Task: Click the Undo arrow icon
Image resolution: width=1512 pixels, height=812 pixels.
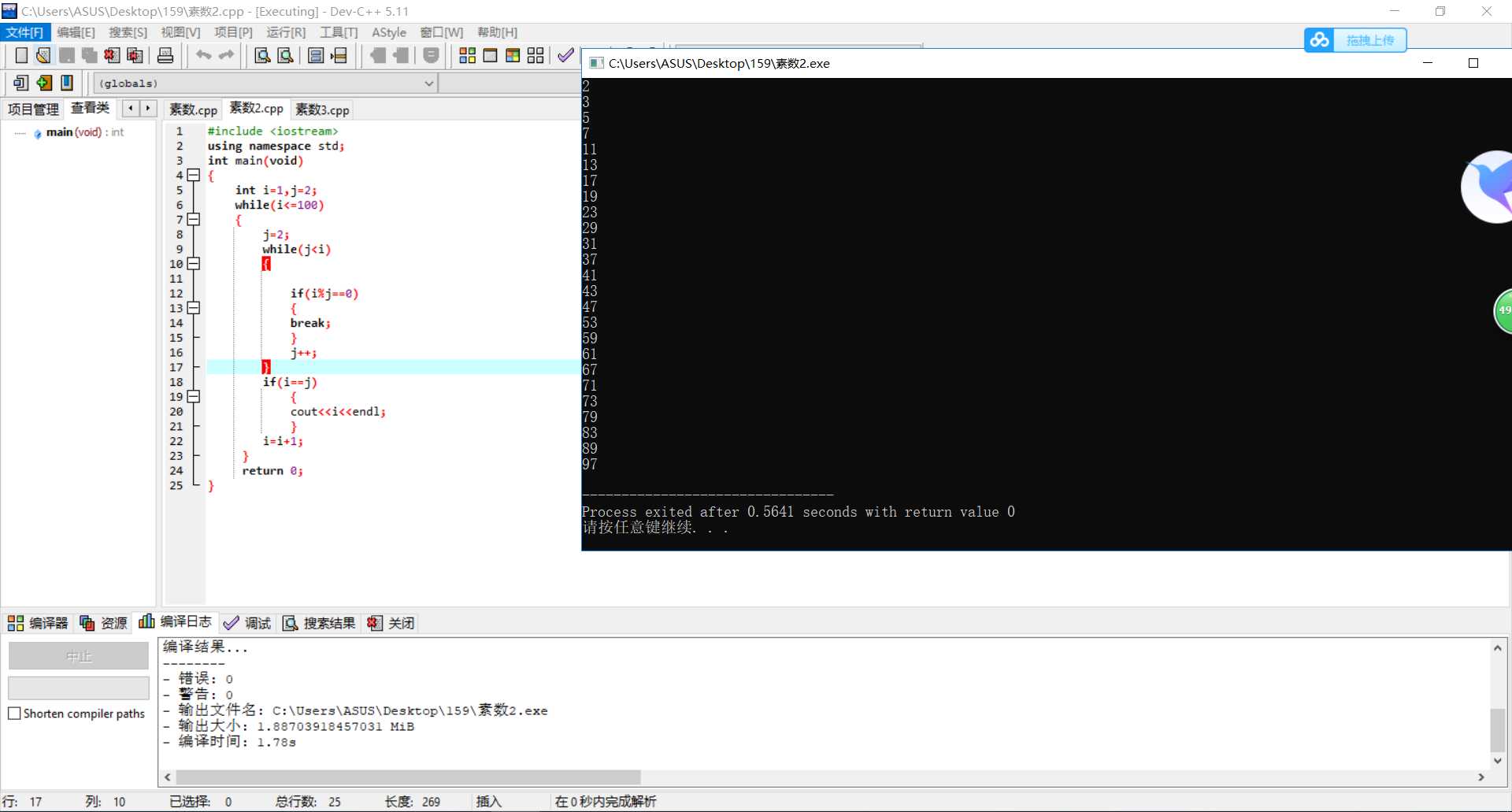Action: pos(203,55)
